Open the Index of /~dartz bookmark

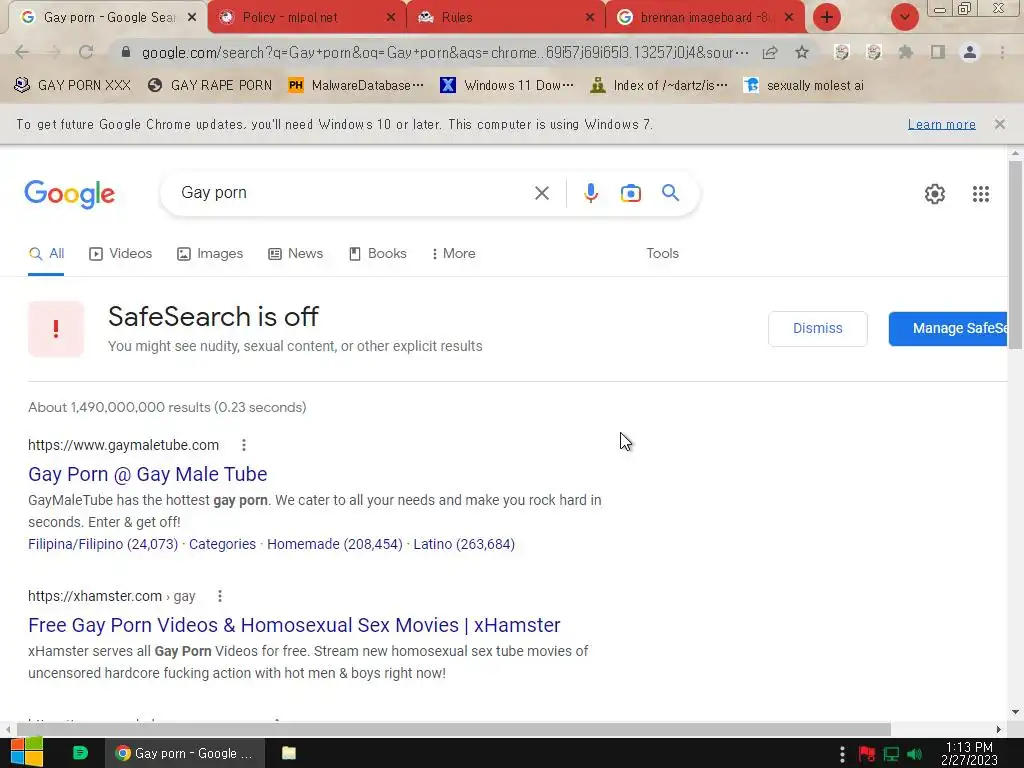click(x=658, y=86)
